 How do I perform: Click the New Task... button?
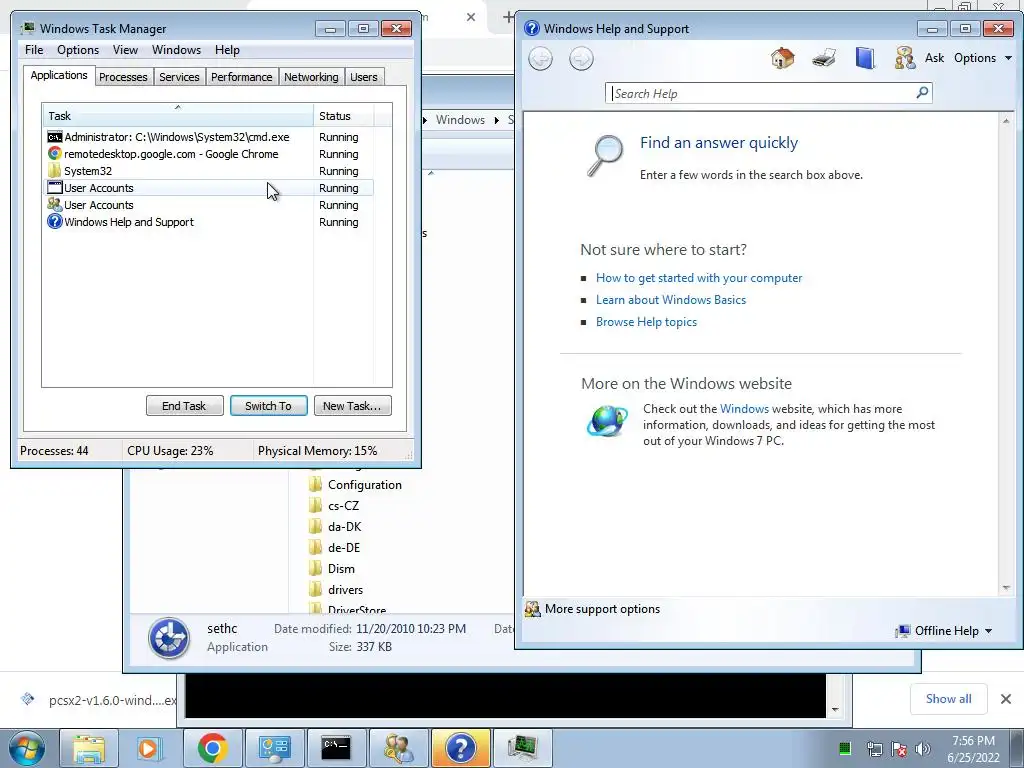pyautogui.click(x=352, y=406)
